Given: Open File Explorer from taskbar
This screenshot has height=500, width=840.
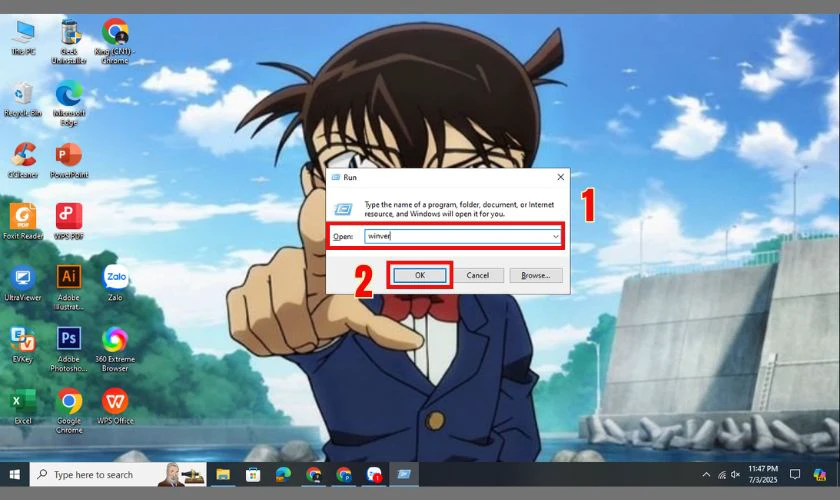Looking at the screenshot, I should coord(223,474).
